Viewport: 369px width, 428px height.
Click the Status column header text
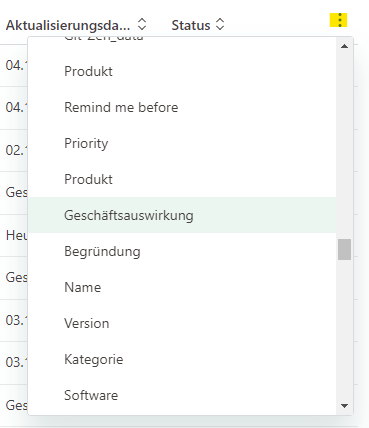point(191,25)
